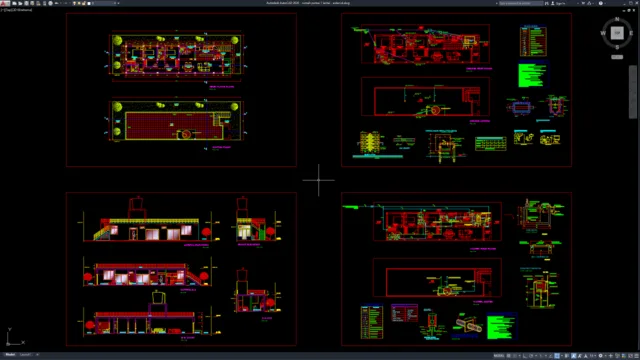Click the ViewCube TOP face

click(x=617, y=33)
